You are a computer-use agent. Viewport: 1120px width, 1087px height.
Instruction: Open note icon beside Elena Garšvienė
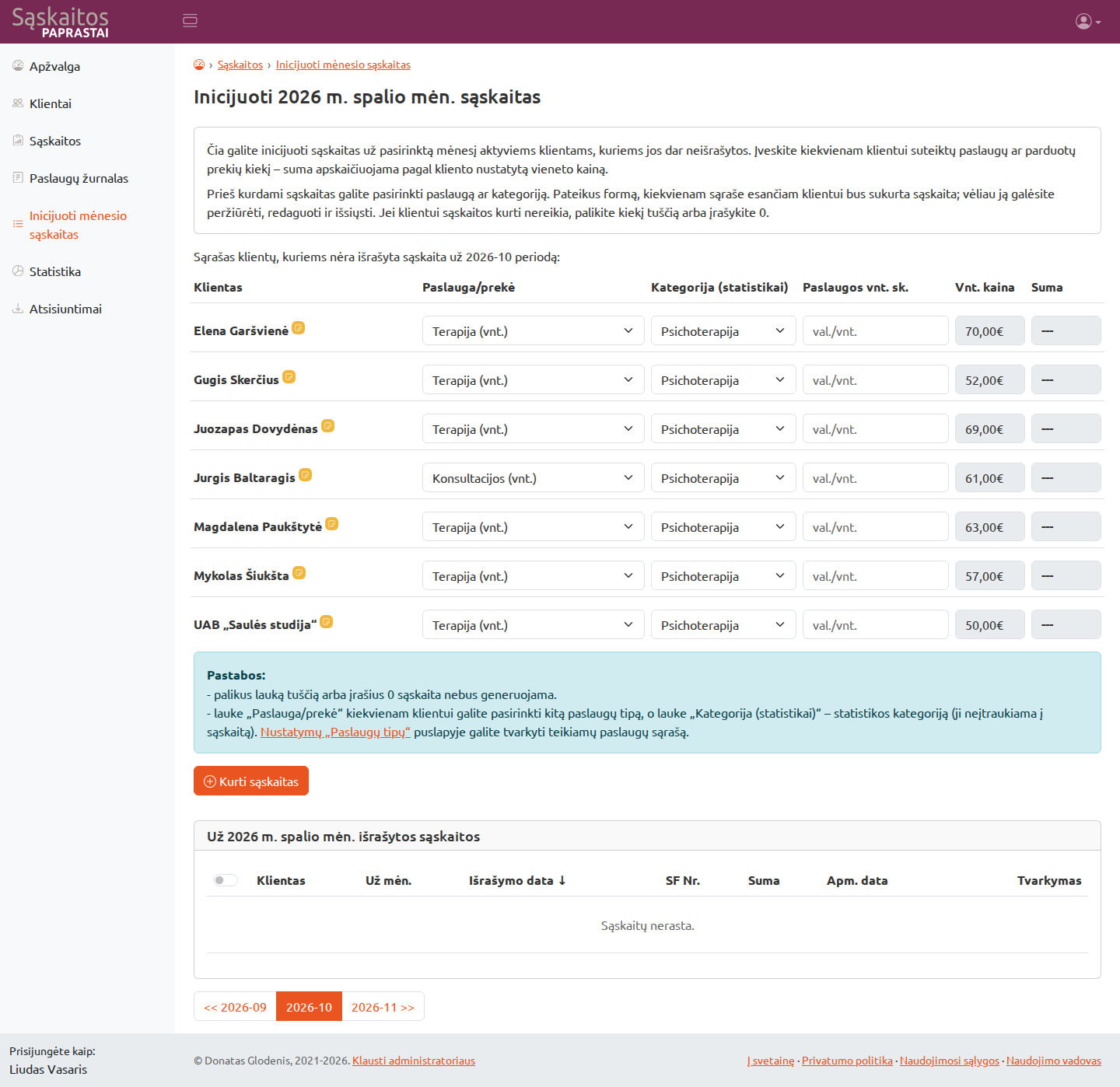(x=299, y=328)
